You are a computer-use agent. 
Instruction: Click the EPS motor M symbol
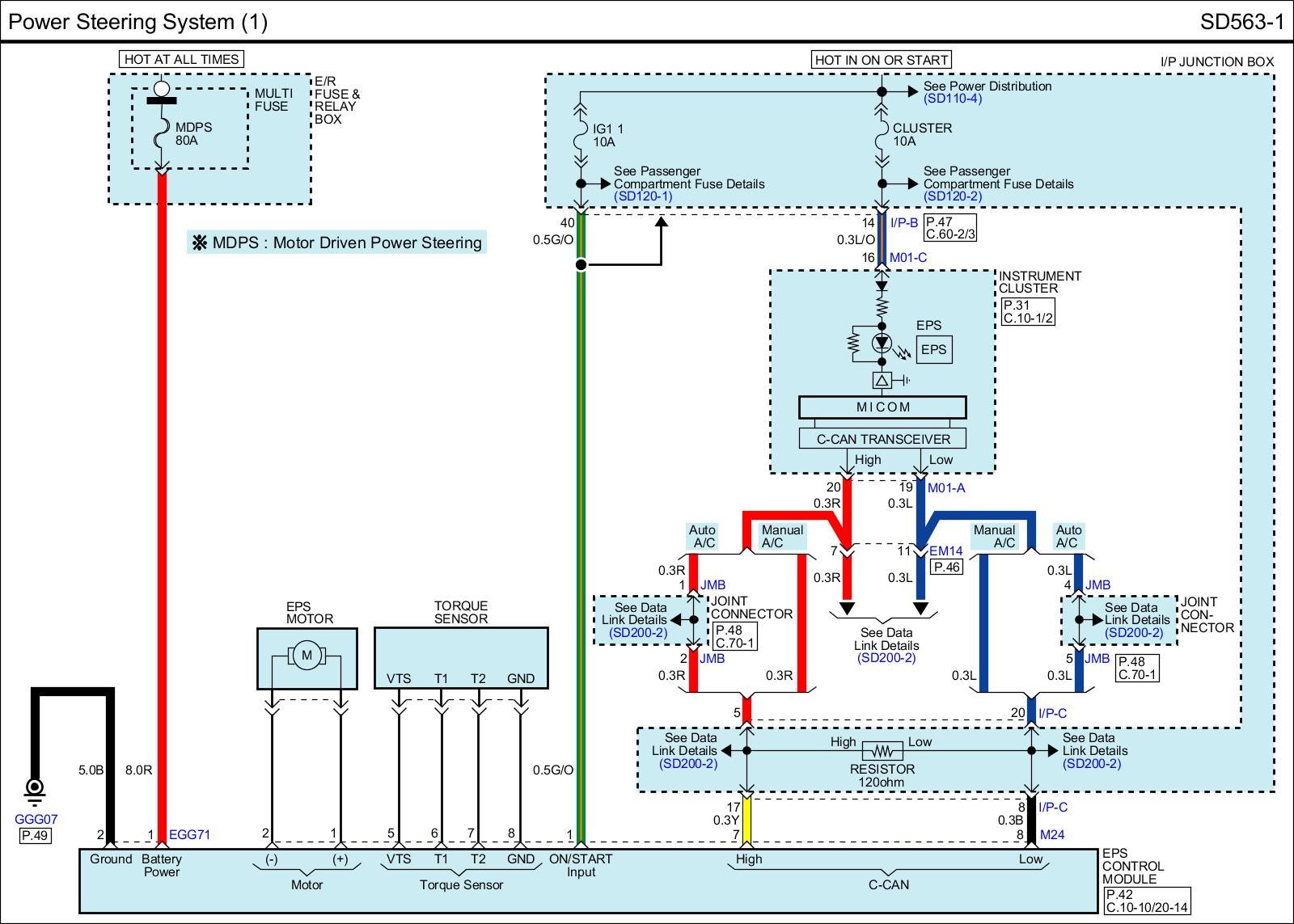tap(307, 656)
